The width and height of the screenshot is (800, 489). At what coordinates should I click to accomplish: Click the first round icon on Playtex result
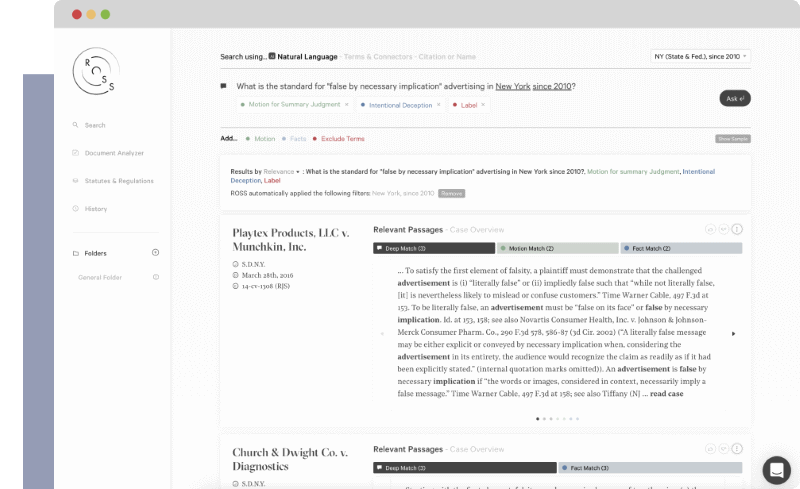[x=710, y=229]
